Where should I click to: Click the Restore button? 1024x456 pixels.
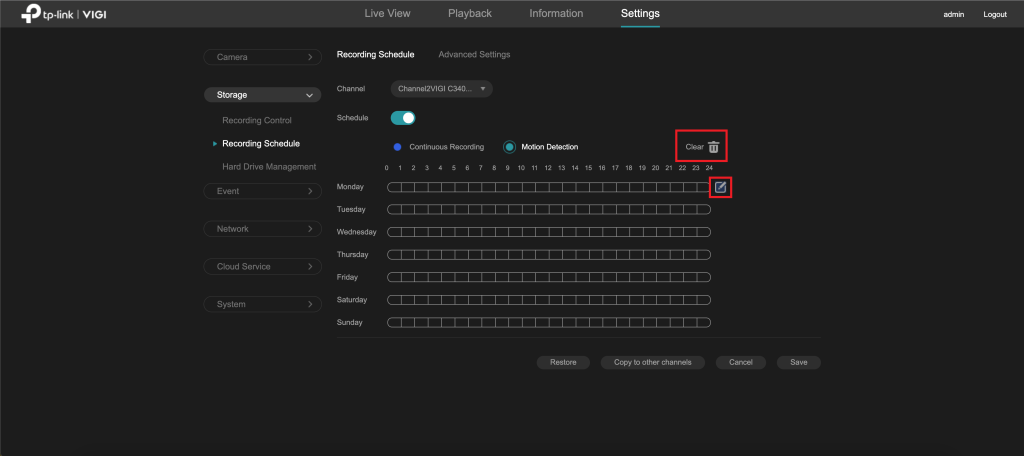click(x=563, y=362)
